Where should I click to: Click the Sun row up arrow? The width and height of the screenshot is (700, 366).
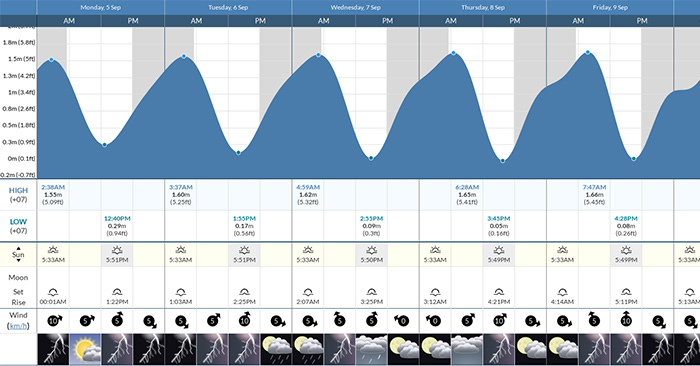18,248
